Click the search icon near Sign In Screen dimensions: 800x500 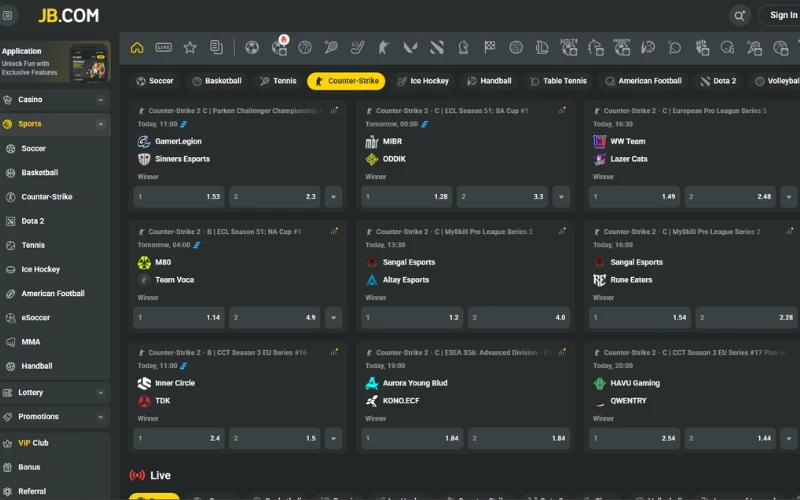740,15
